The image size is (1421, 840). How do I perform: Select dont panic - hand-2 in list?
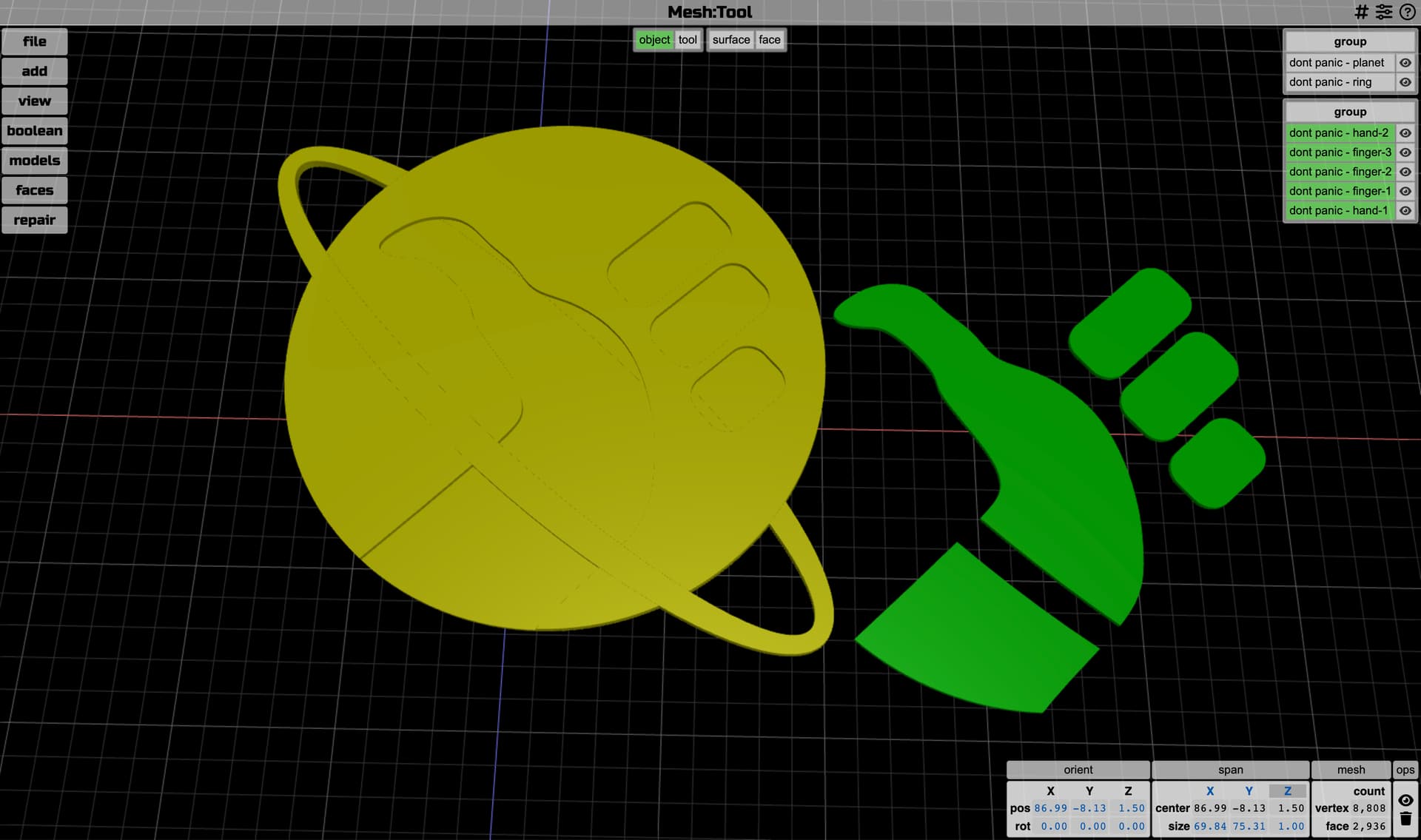click(x=1340, y=133)
